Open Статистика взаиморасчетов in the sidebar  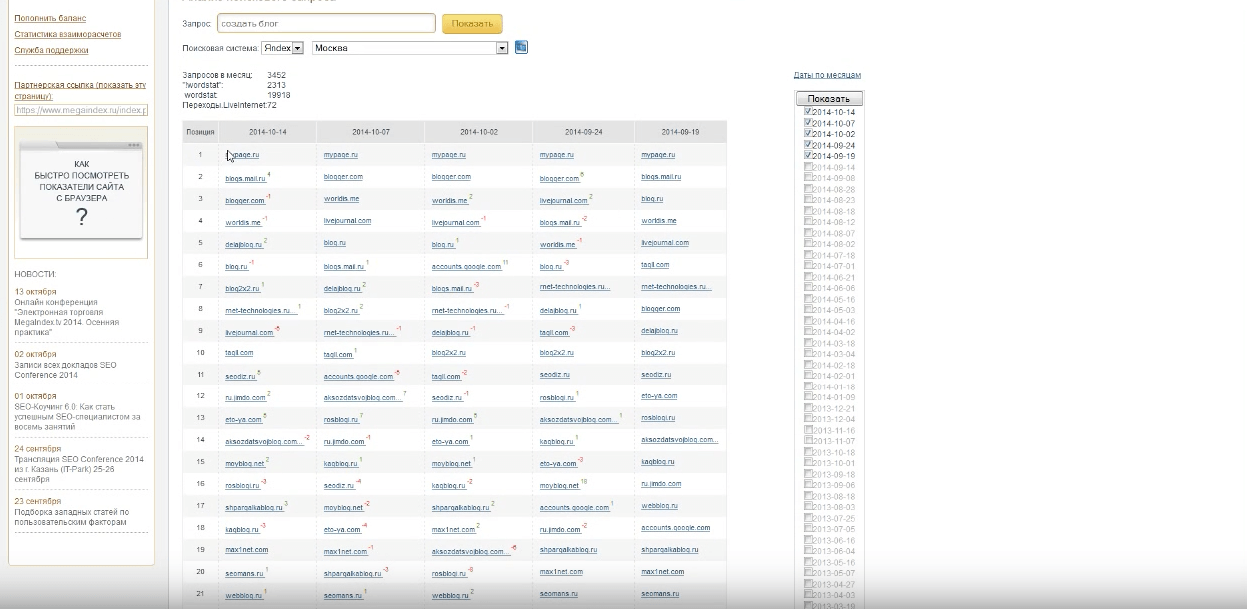(x=67, y=34)
